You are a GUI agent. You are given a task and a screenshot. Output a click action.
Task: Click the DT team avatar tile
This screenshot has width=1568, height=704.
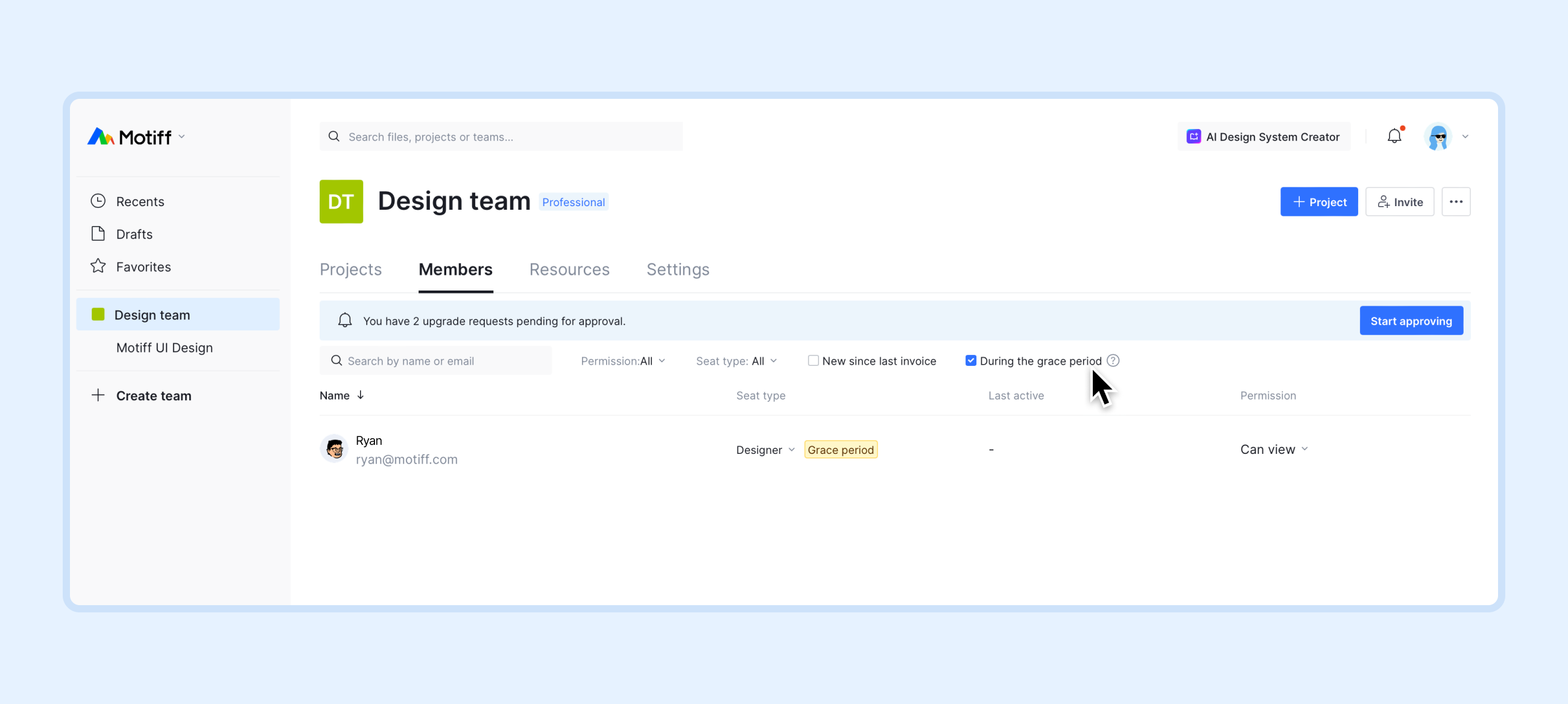(x=341, y=201)
